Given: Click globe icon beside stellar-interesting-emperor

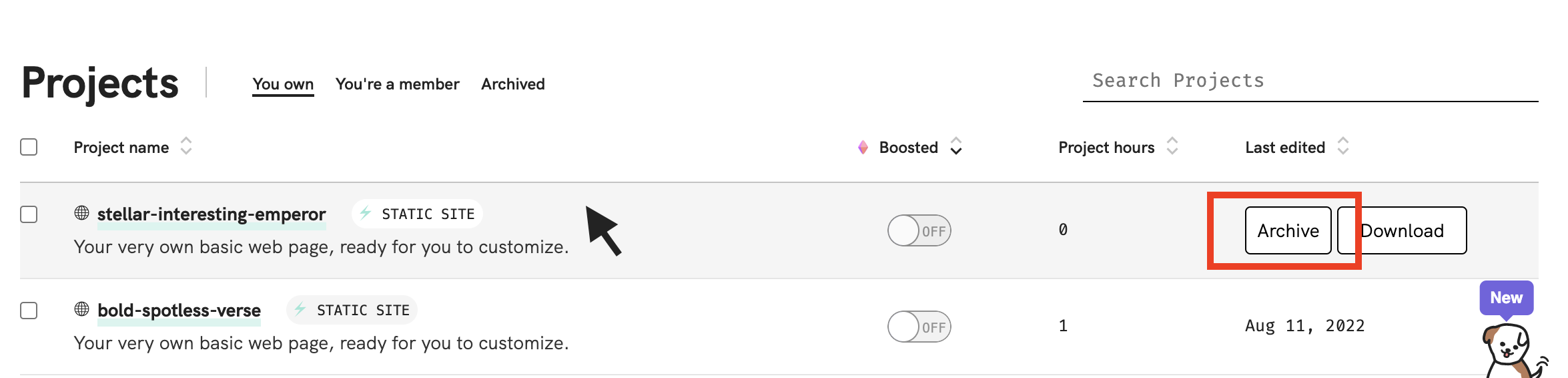Looking at the screenshot, I should (x=81, y=213).
